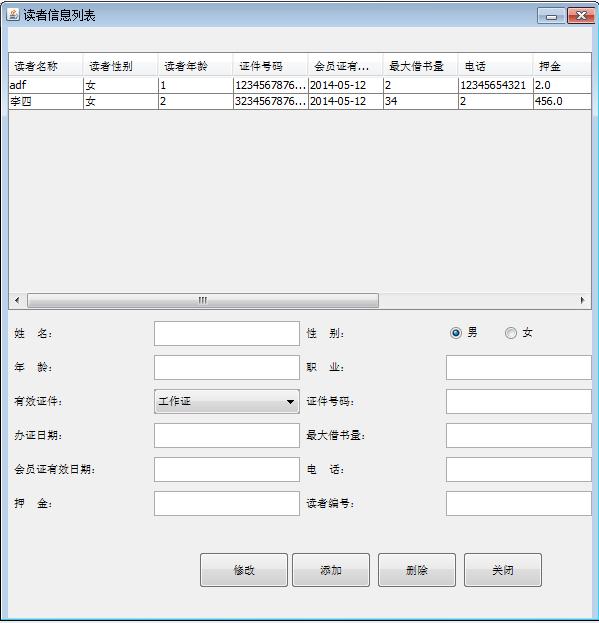Click the 关闭 button
Viewport: 599px width, 623px height.
[x=503, y=570]
